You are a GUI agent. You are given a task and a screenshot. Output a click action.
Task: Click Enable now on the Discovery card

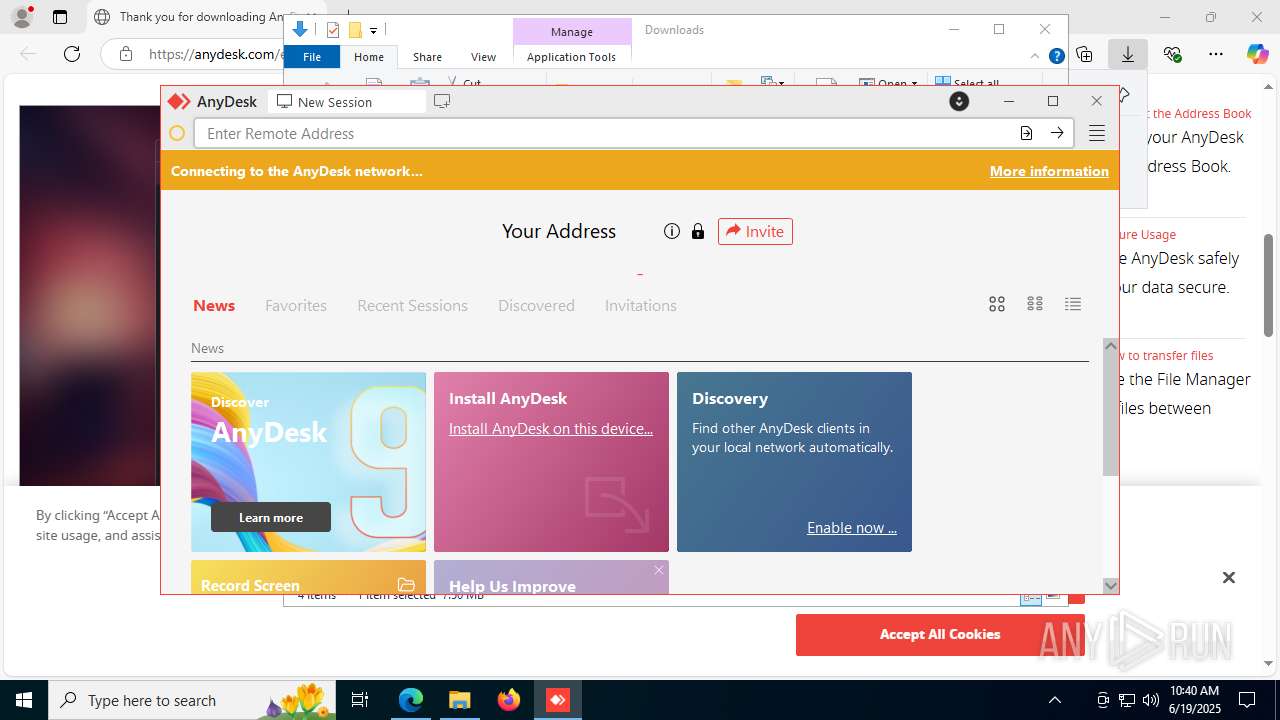click(x=852, y=527)
